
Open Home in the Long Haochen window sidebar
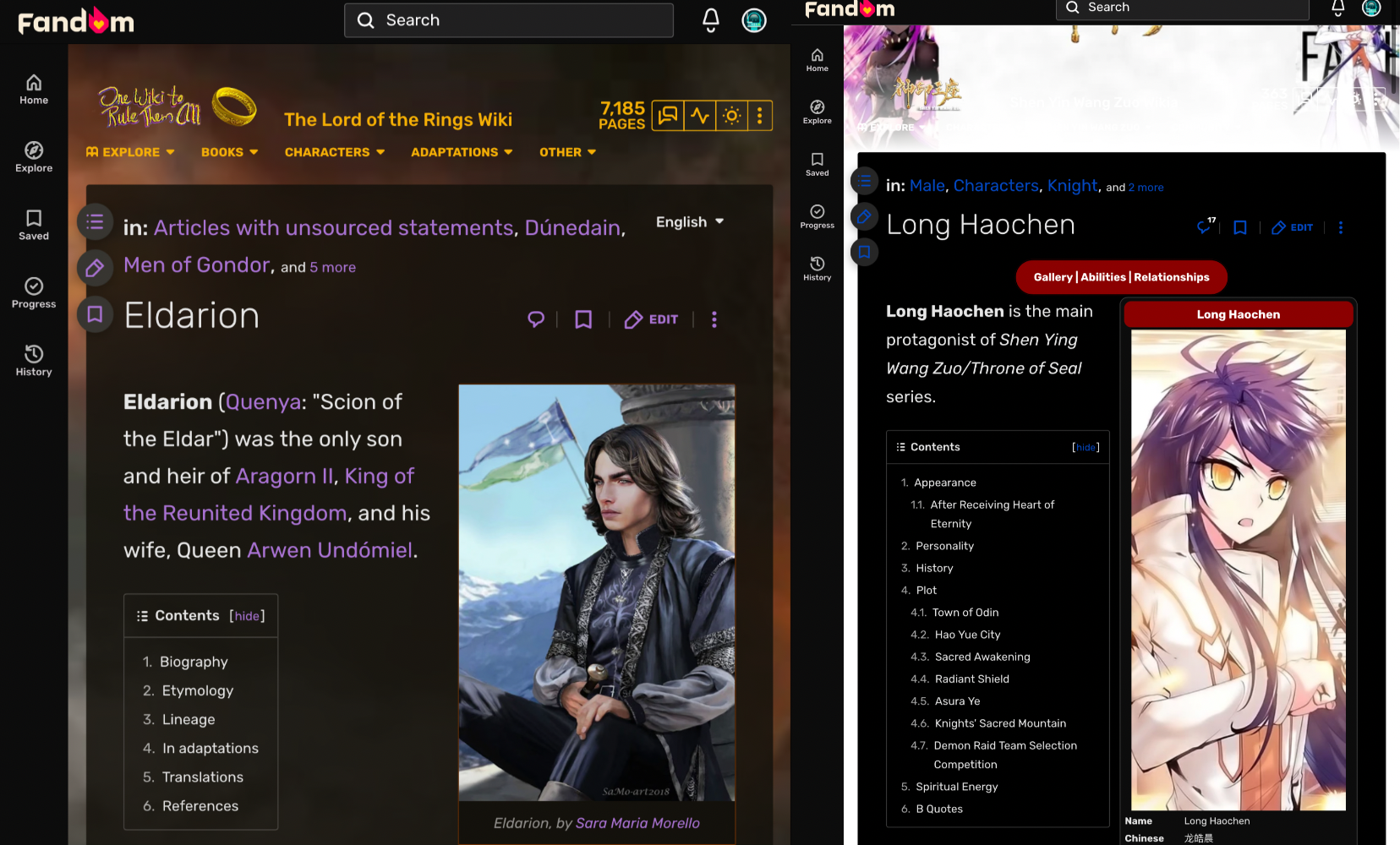[818, 60]
